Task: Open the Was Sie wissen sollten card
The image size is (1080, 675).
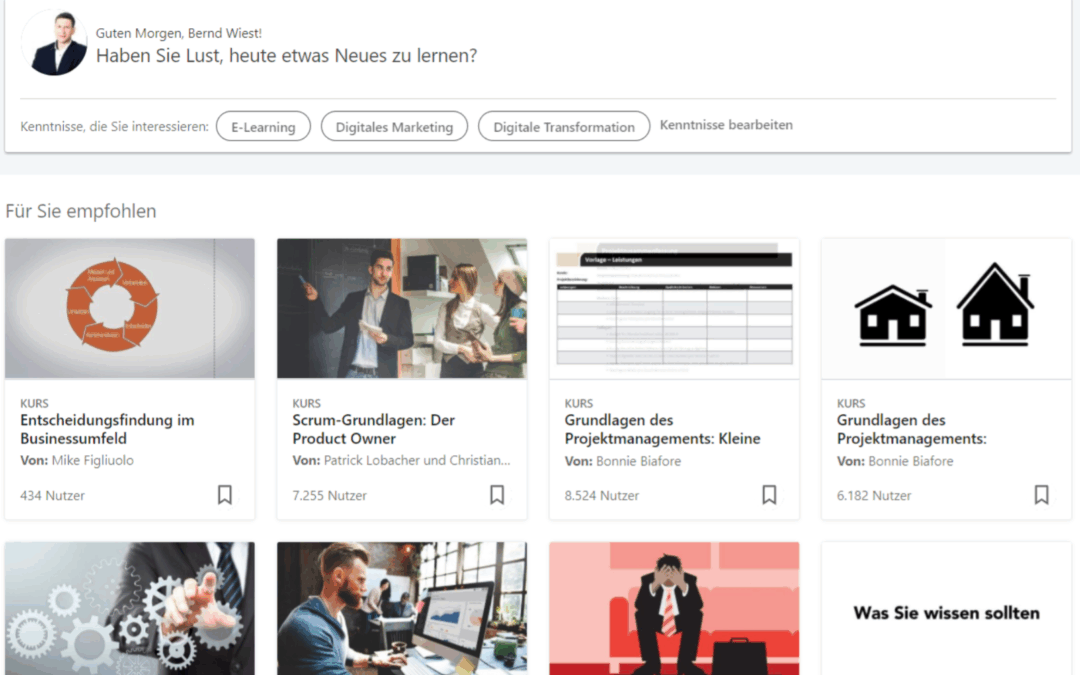Action: pos(946,611)
